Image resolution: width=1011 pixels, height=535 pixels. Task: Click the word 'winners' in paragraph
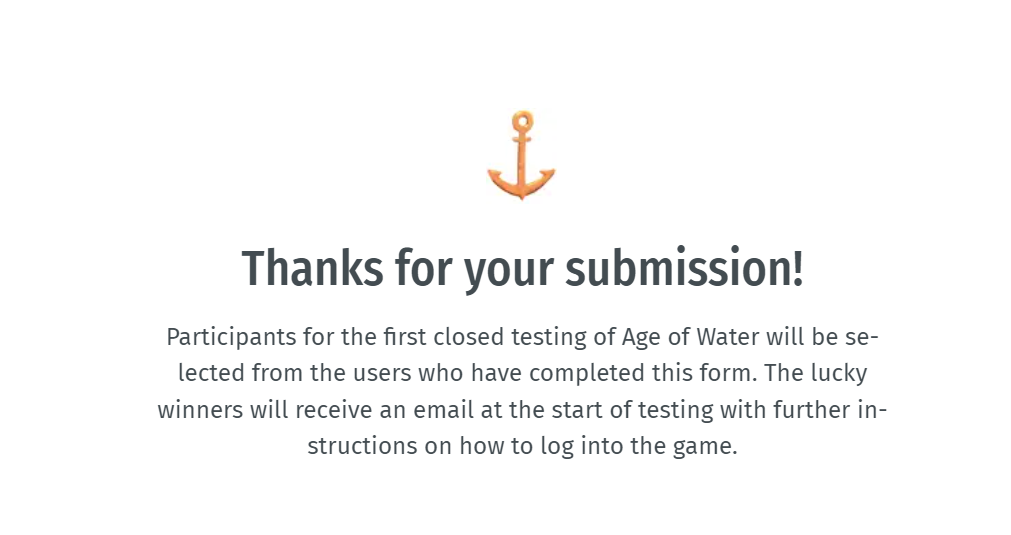point(200,410)
